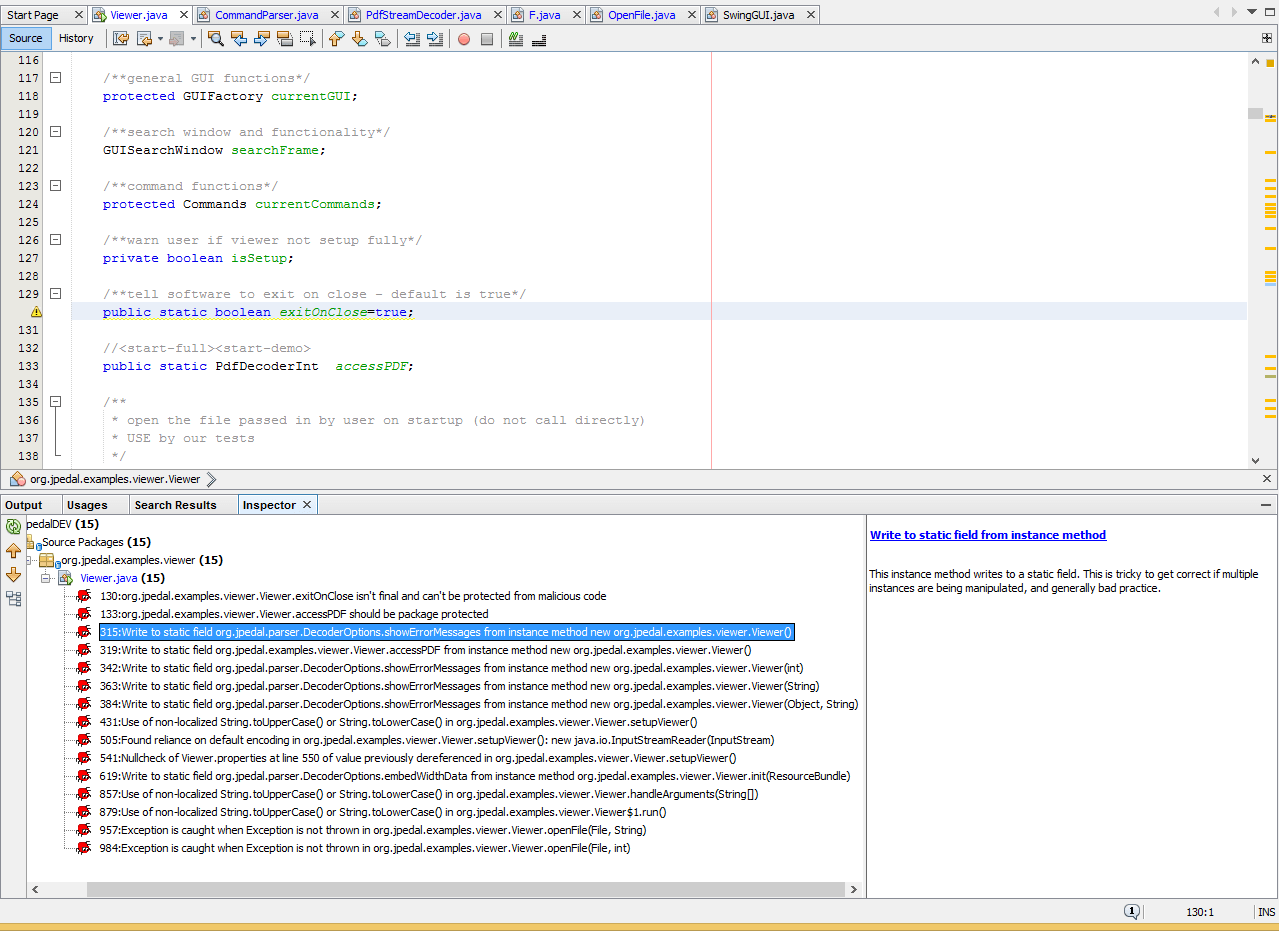Collapse the Viewer.java tree node
The width and height of the screenshot is (1279, 931).
[x=46, y=578]
